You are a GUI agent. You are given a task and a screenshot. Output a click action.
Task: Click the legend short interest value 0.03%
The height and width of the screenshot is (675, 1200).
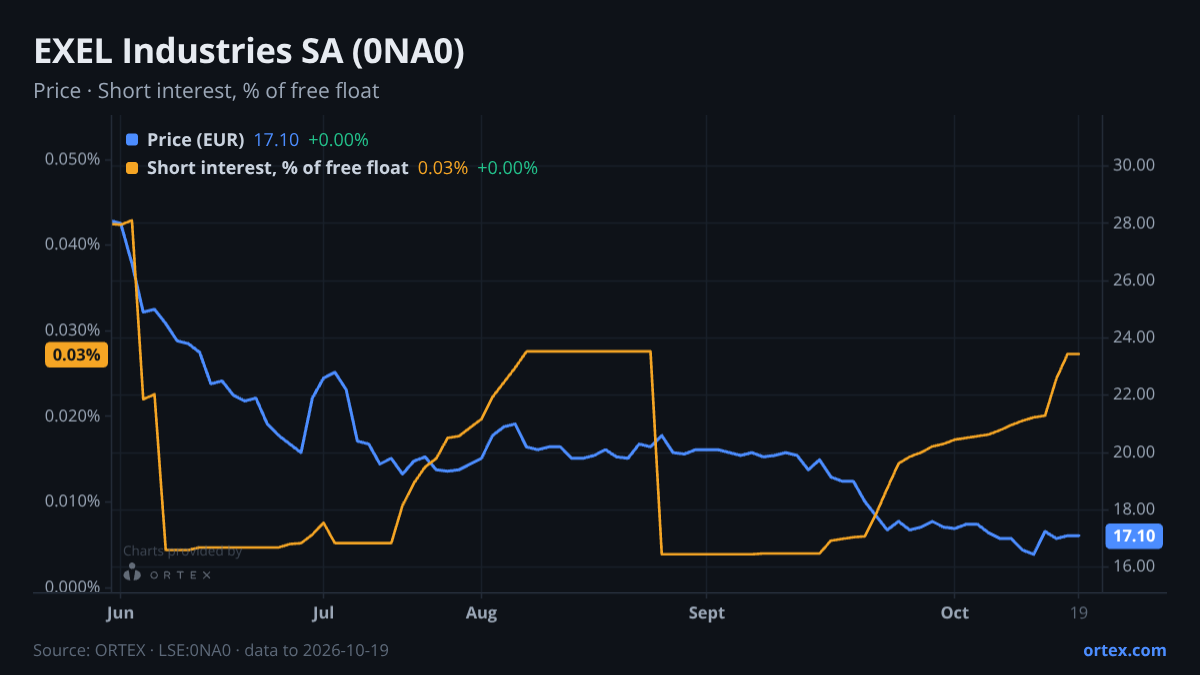[443, 168]
